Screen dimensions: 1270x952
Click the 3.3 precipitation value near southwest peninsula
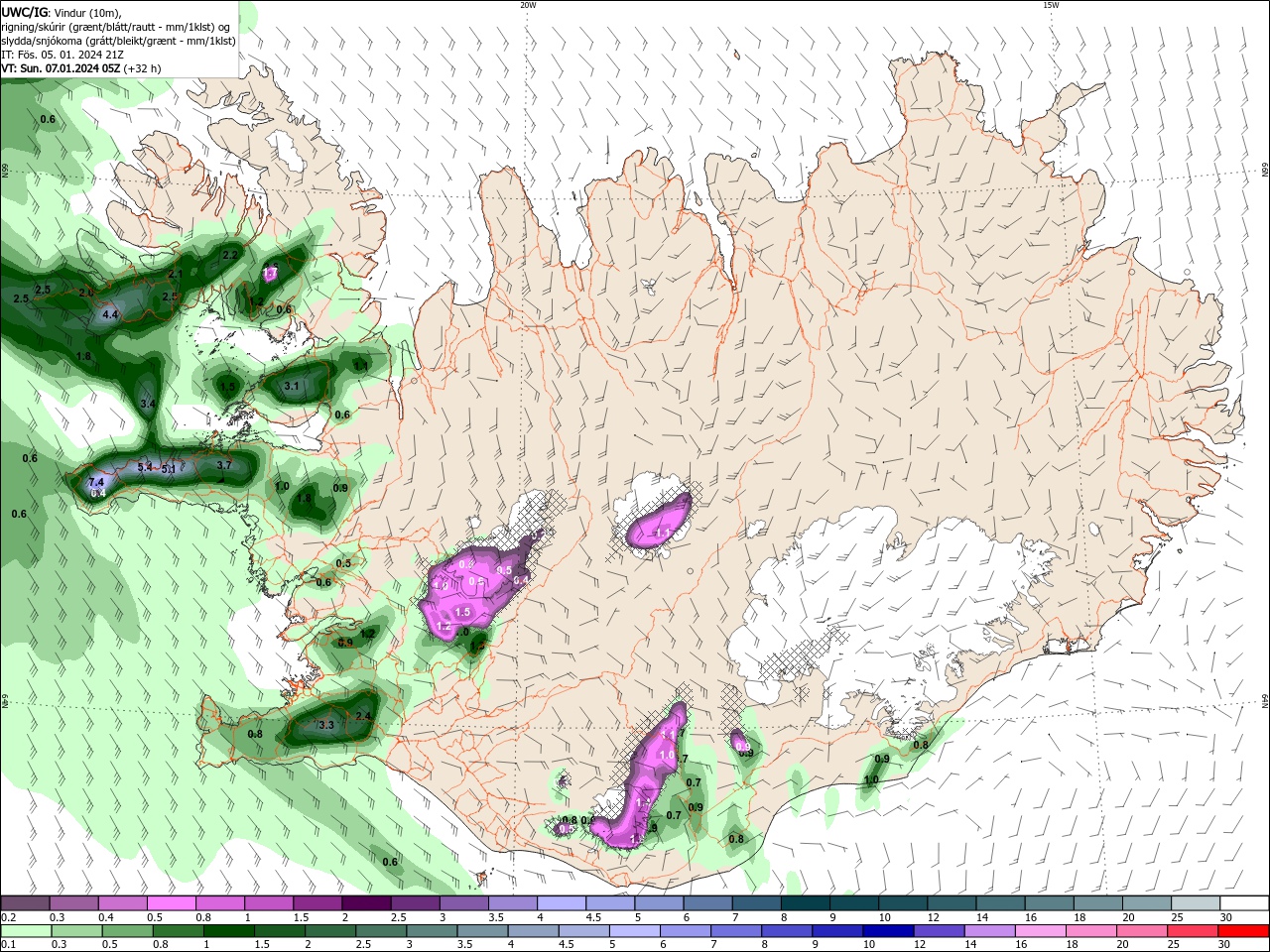325,725
